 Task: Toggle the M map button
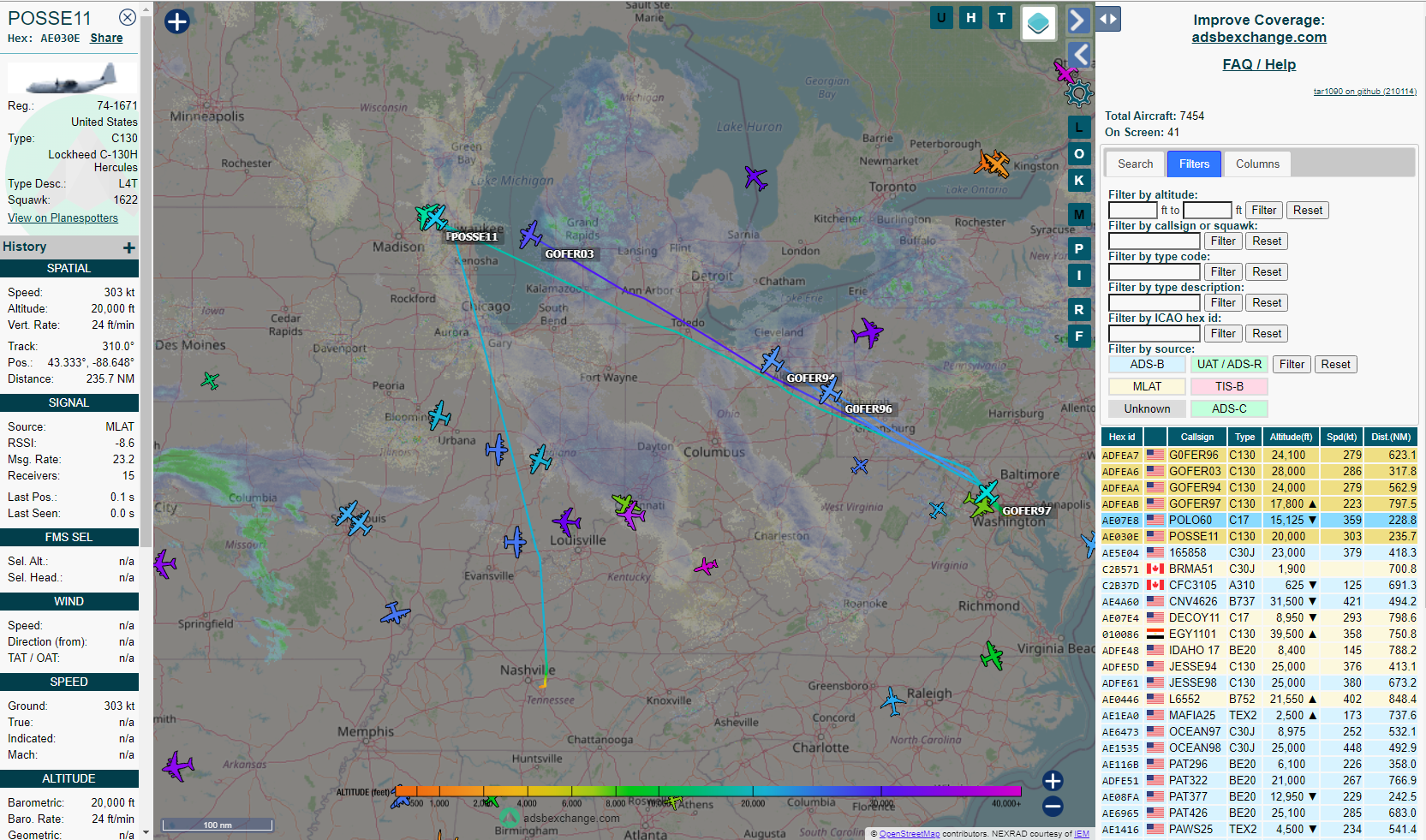tap(1079, 215)
